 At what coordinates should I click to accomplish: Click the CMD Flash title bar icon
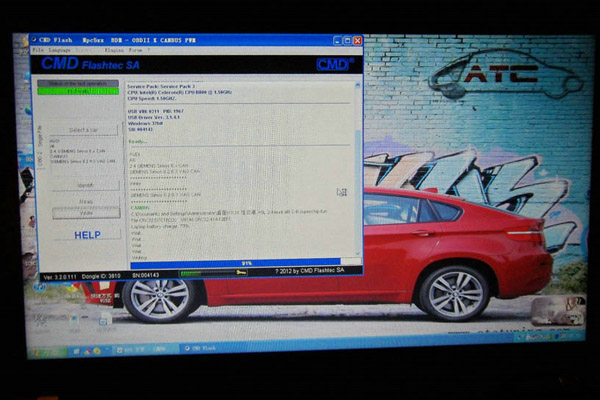click(x=34, y=40)
